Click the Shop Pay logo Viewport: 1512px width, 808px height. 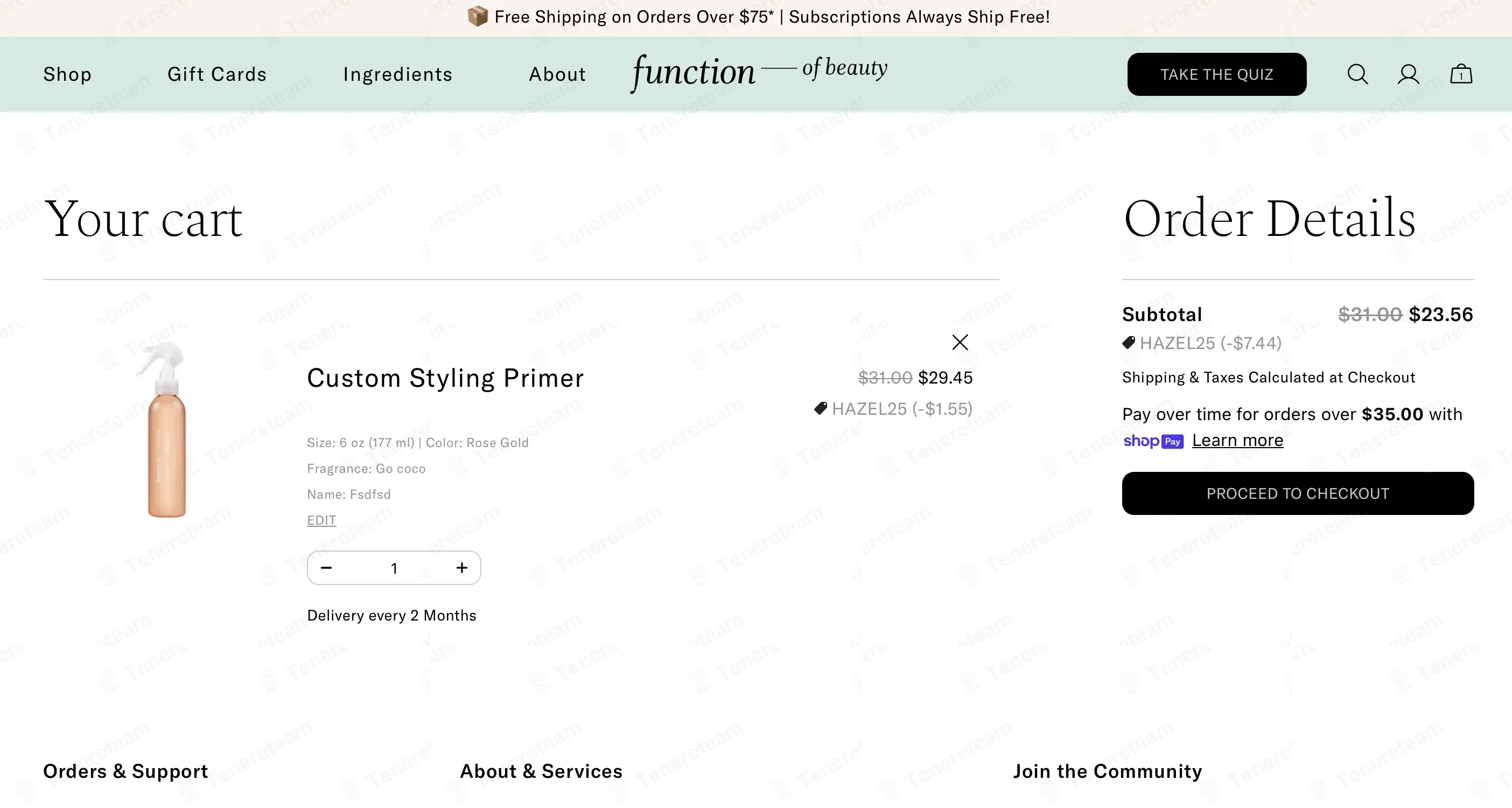tap(1153, 441)
